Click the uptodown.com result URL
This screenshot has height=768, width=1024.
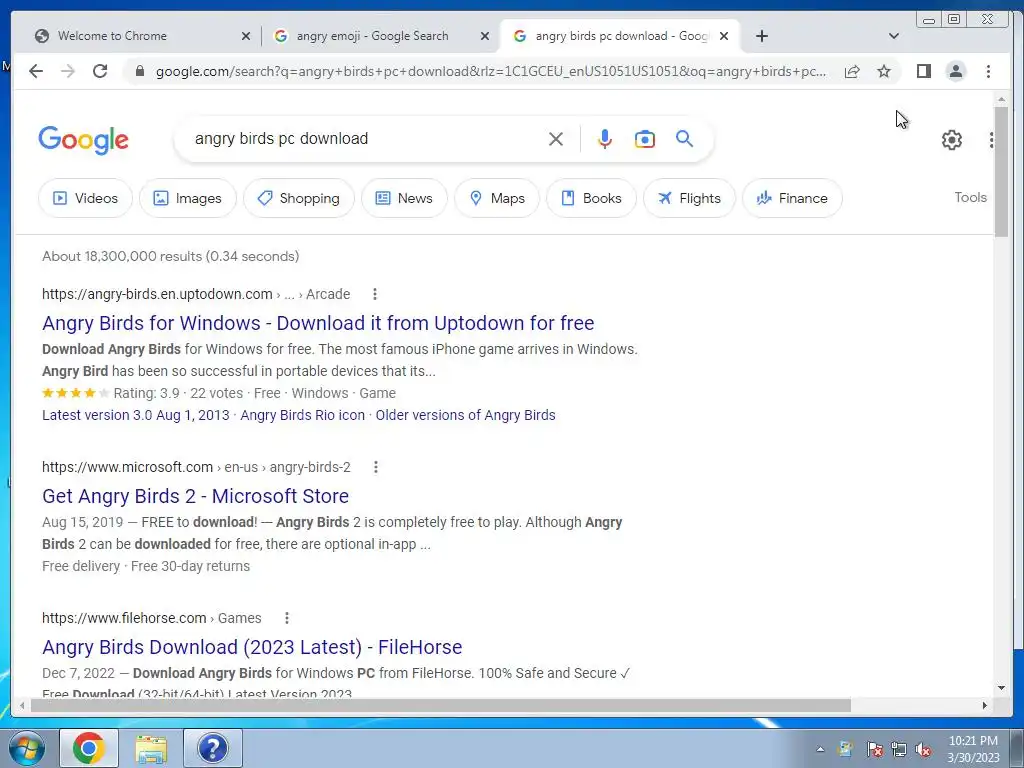click(196, 294)
